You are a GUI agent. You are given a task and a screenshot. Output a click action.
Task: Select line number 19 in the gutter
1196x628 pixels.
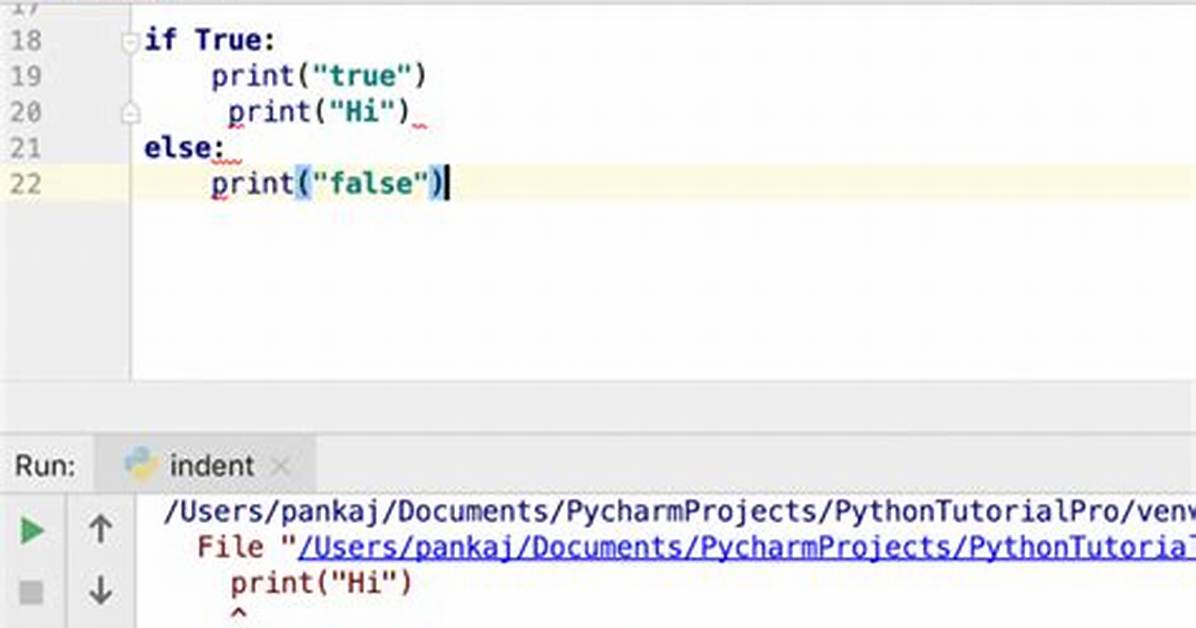(26, 76)
